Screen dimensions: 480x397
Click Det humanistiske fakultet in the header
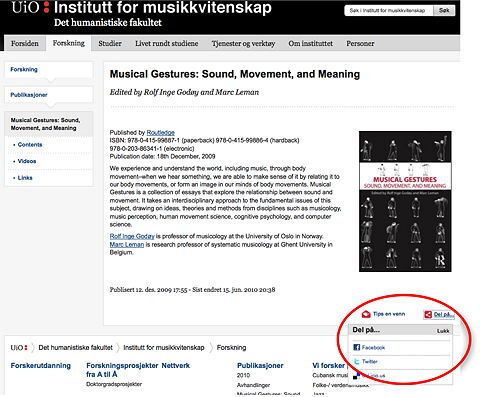108,23
